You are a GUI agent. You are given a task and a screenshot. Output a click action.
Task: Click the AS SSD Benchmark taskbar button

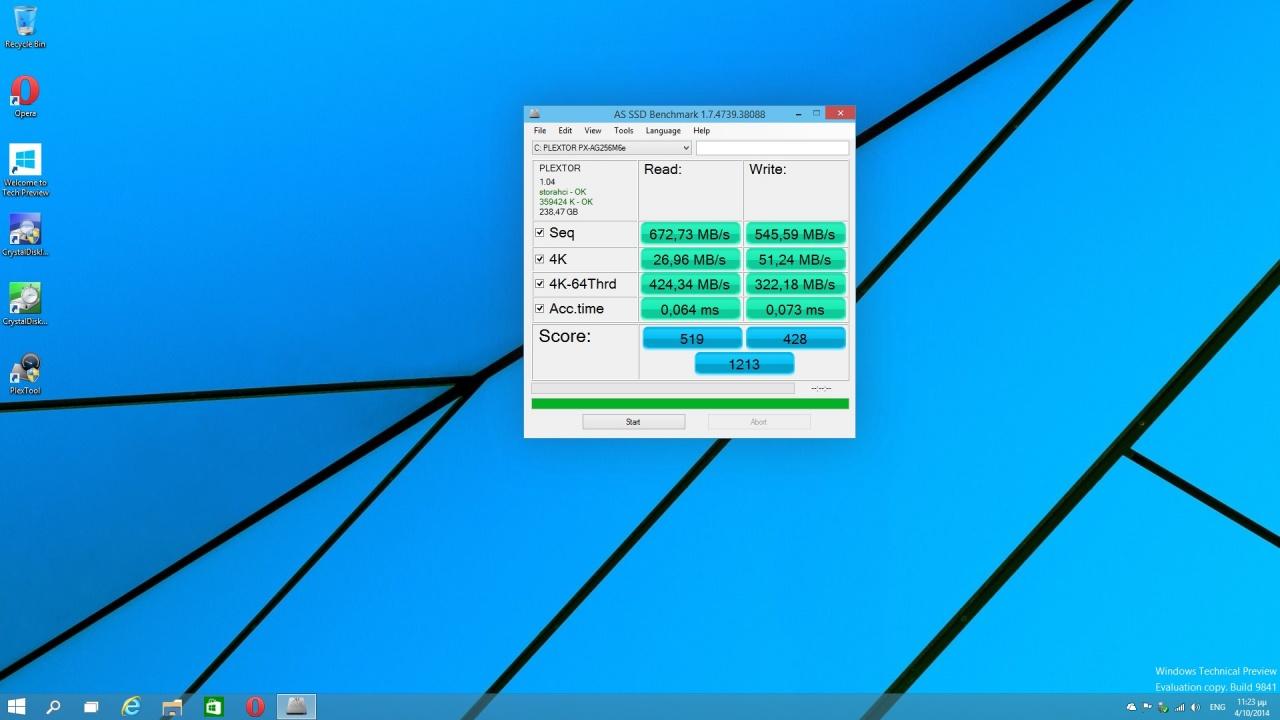tap(296, 707)
